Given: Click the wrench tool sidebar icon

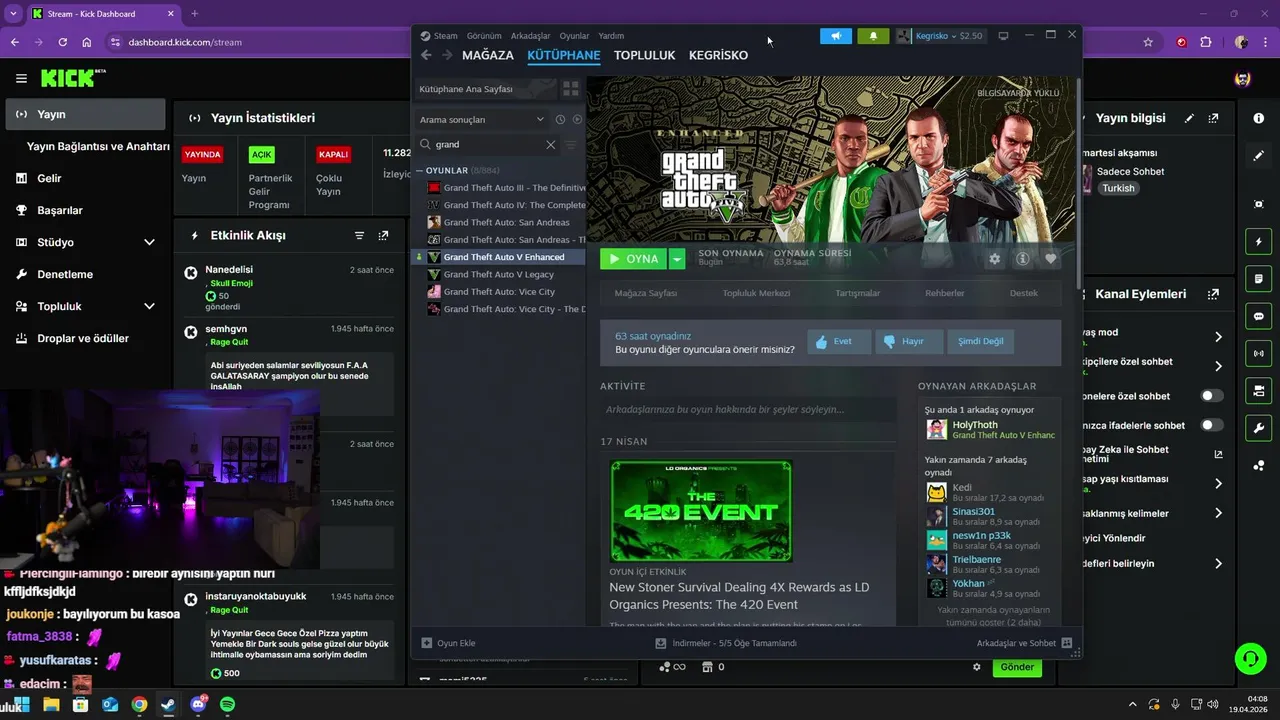Looking at the screenshot, I should click(x=1258, y=428).
